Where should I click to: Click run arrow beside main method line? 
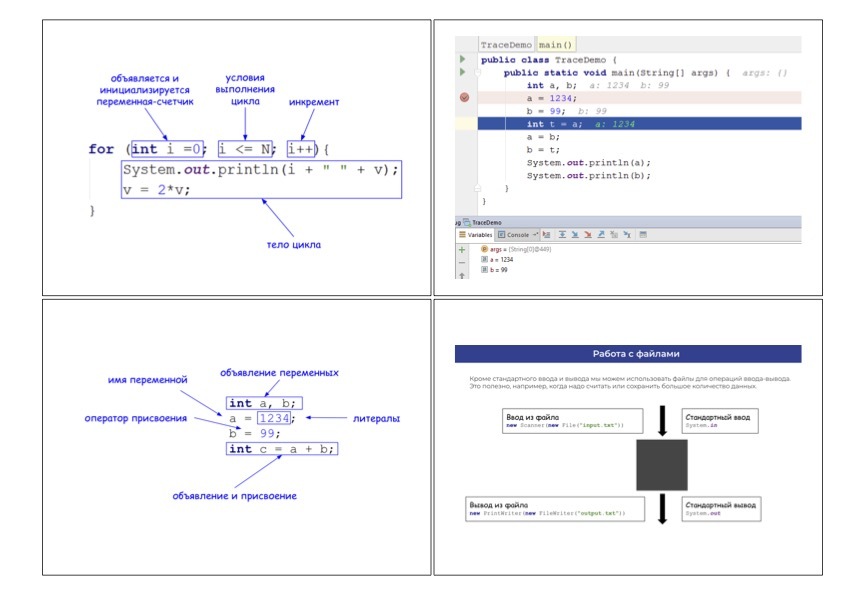pos(462,72)
